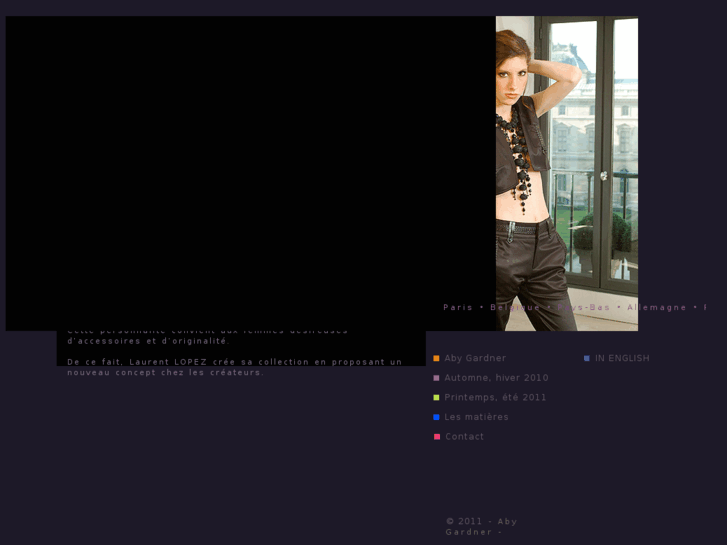727x545 pixels.
Task: Click pink square beside Contact
Action: tap(437, 437)
